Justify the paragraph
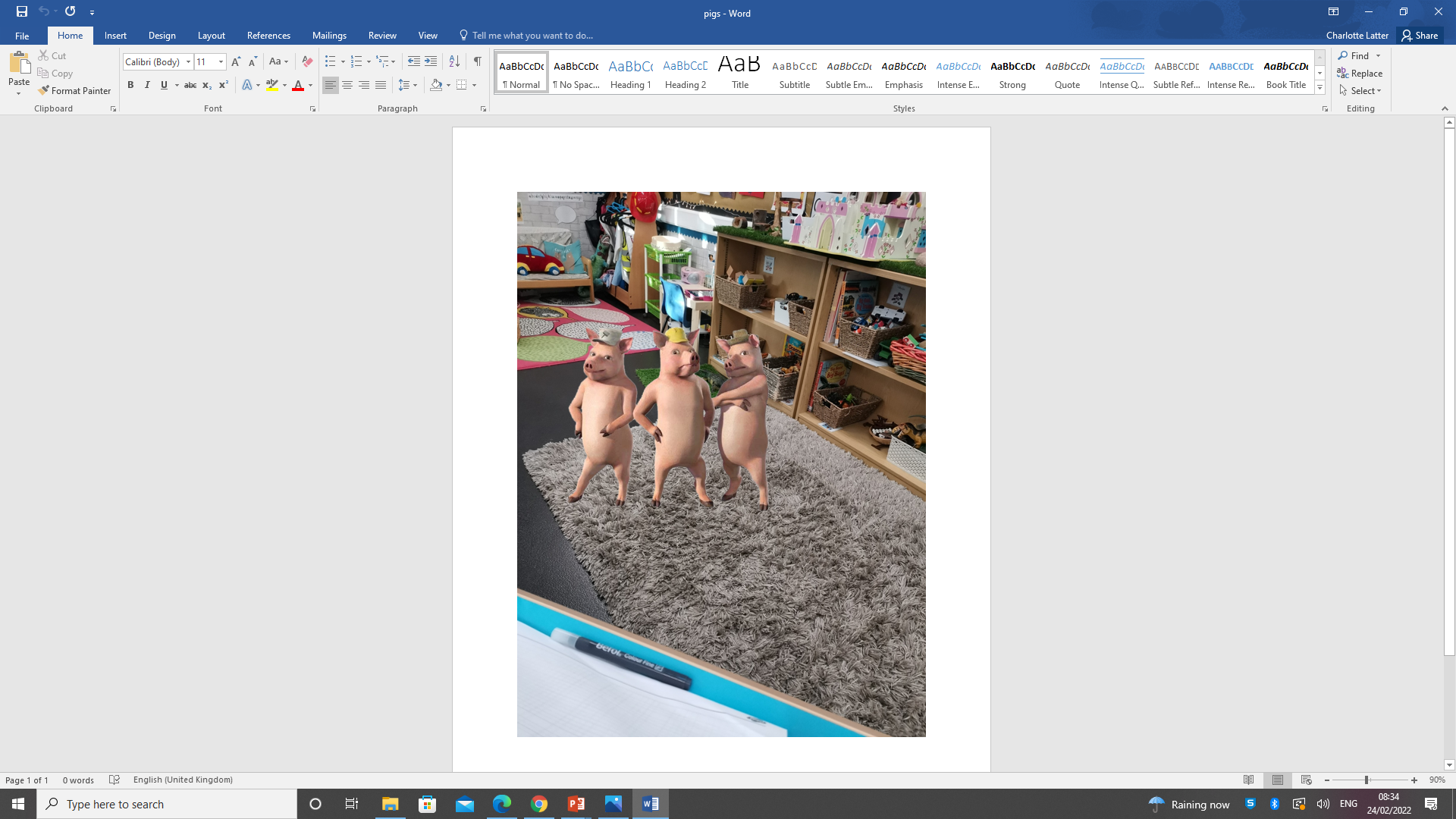This screenshot has height=819, width=1456. pos(381,85)
